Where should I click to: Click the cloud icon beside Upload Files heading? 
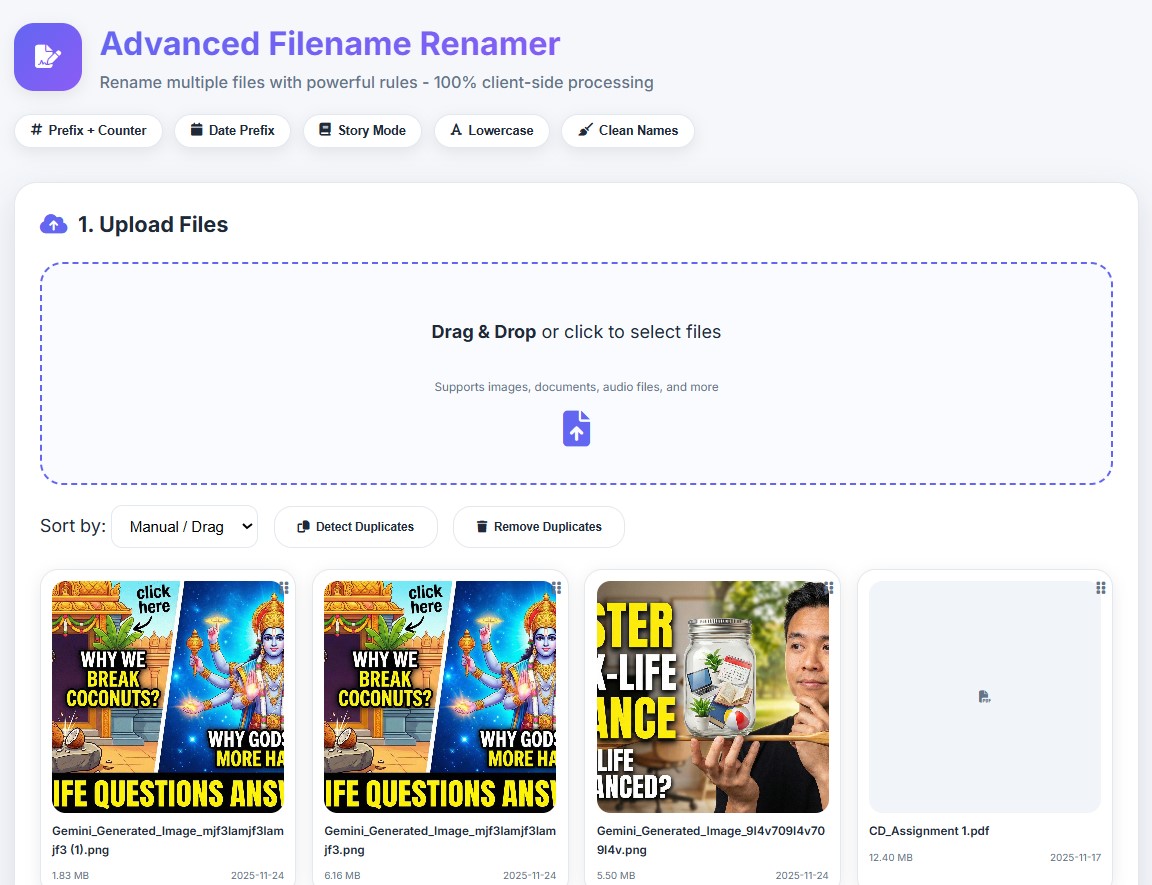point(55,223)
